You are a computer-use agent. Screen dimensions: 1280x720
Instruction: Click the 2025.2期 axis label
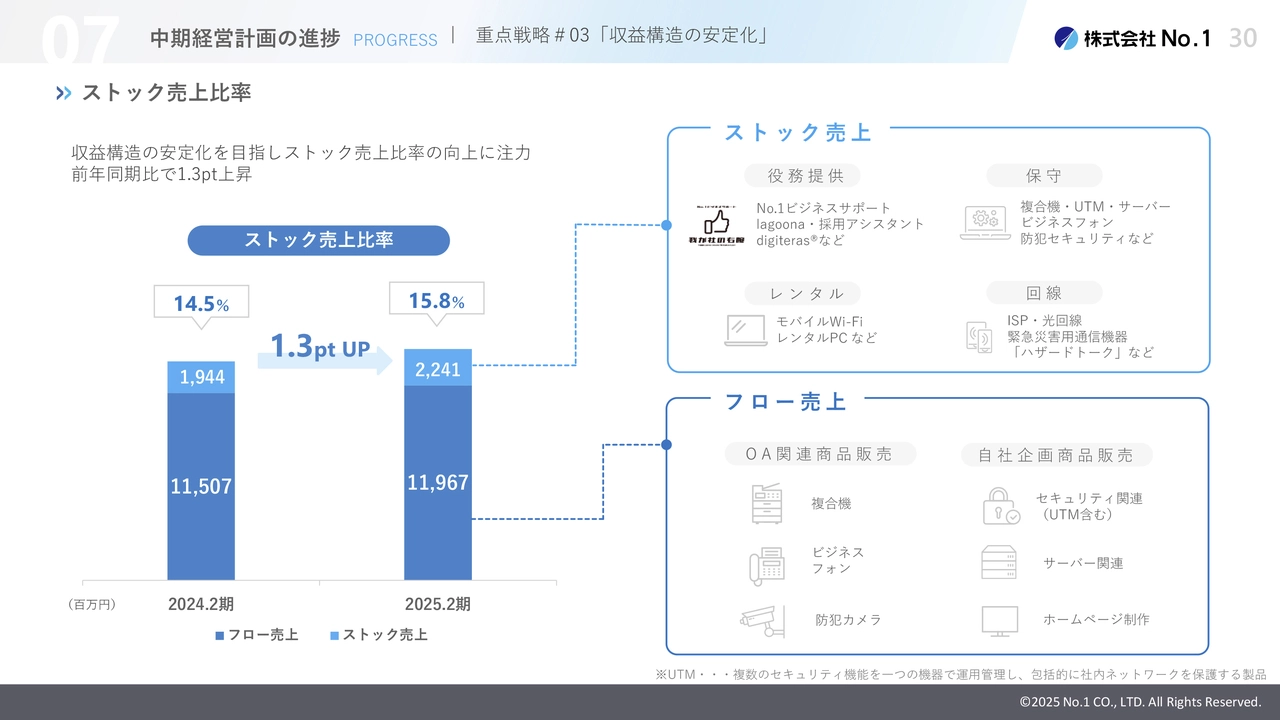point(438,604)
